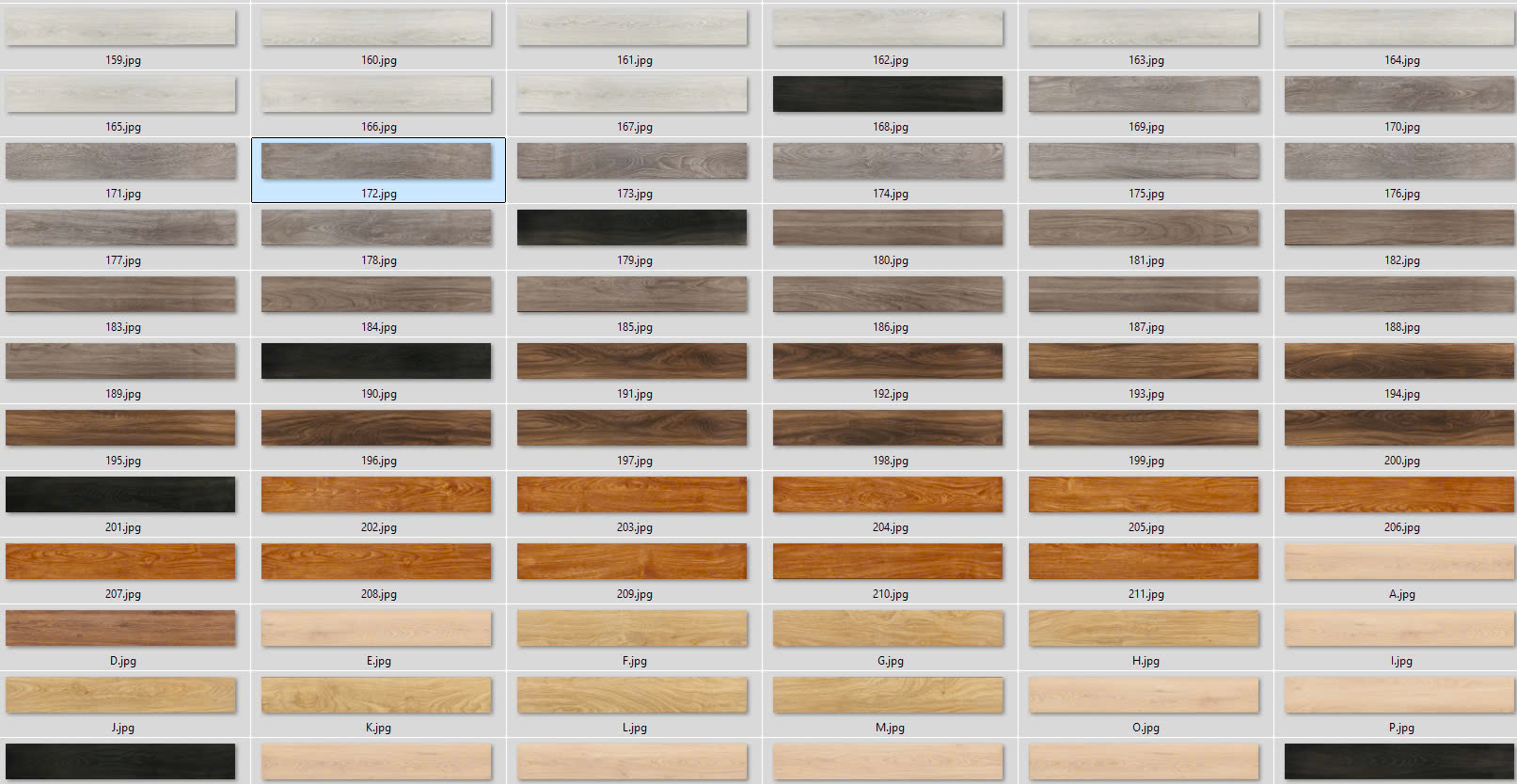The image size is (1517, 784).
Task: Click the 176.jpg label
Action: (x=1402, y=194)
